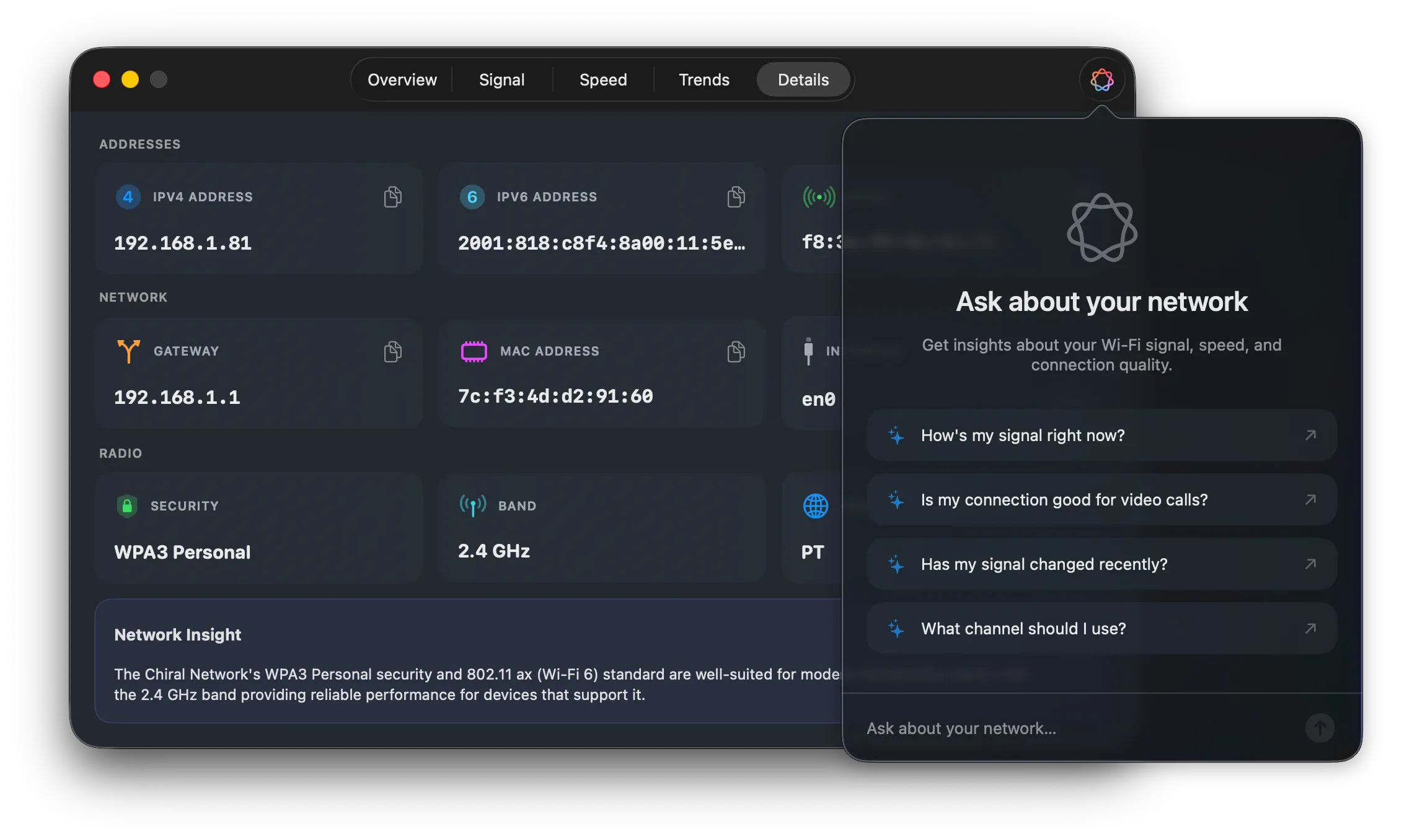Copy the gateway address 192.168.1.1
Image resolution: width=1407 pixels, height=840 pixels.
[392, 351]
